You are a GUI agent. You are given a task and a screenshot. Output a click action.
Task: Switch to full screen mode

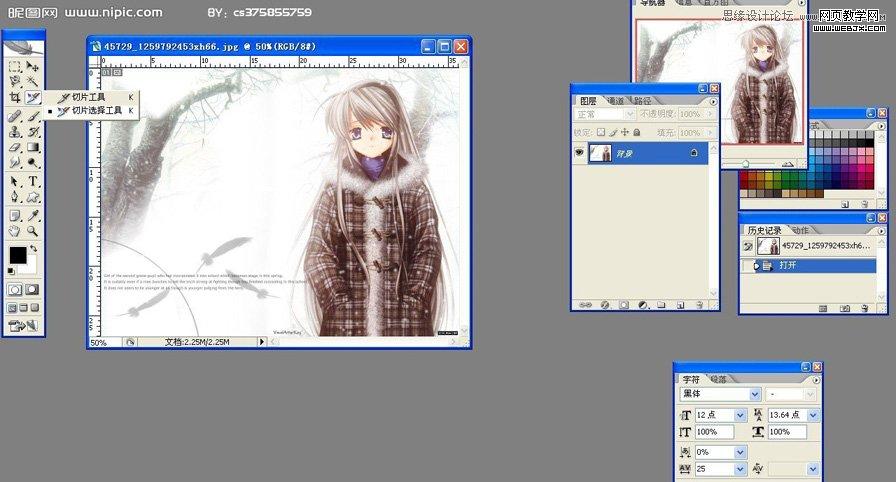coord(35,308)
